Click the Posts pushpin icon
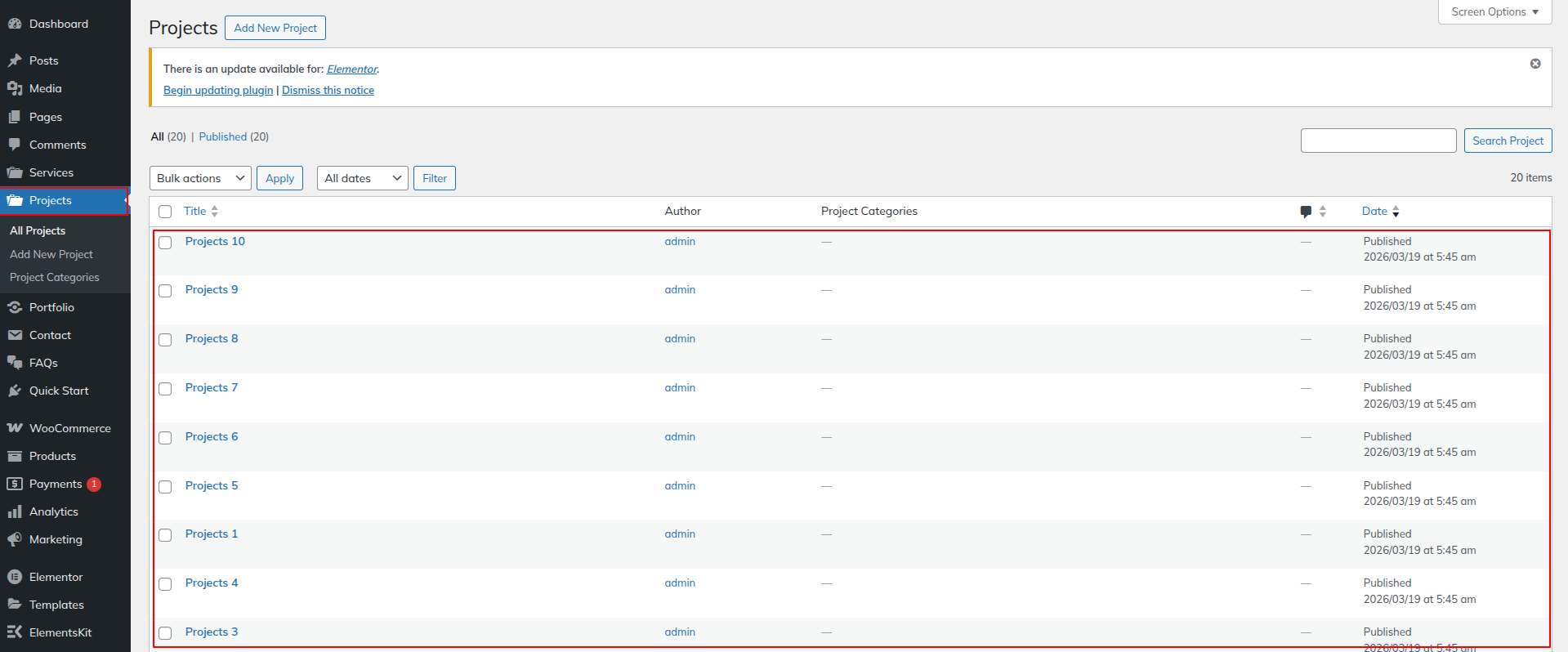The height and width of the screenshot is (652, 1568). pos(15,60)
